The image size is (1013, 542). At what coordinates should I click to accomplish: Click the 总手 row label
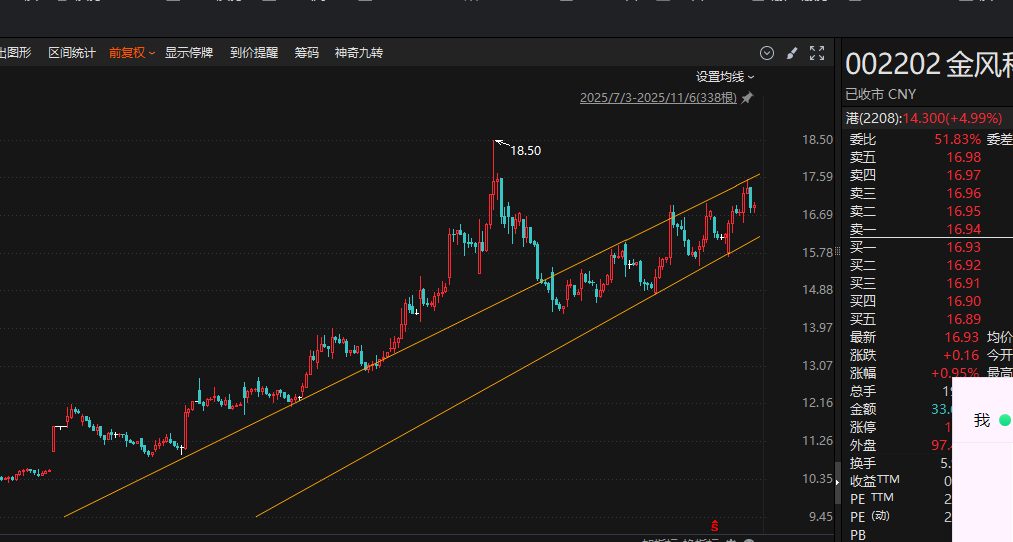pyautogui.click(x=863, y=391)
